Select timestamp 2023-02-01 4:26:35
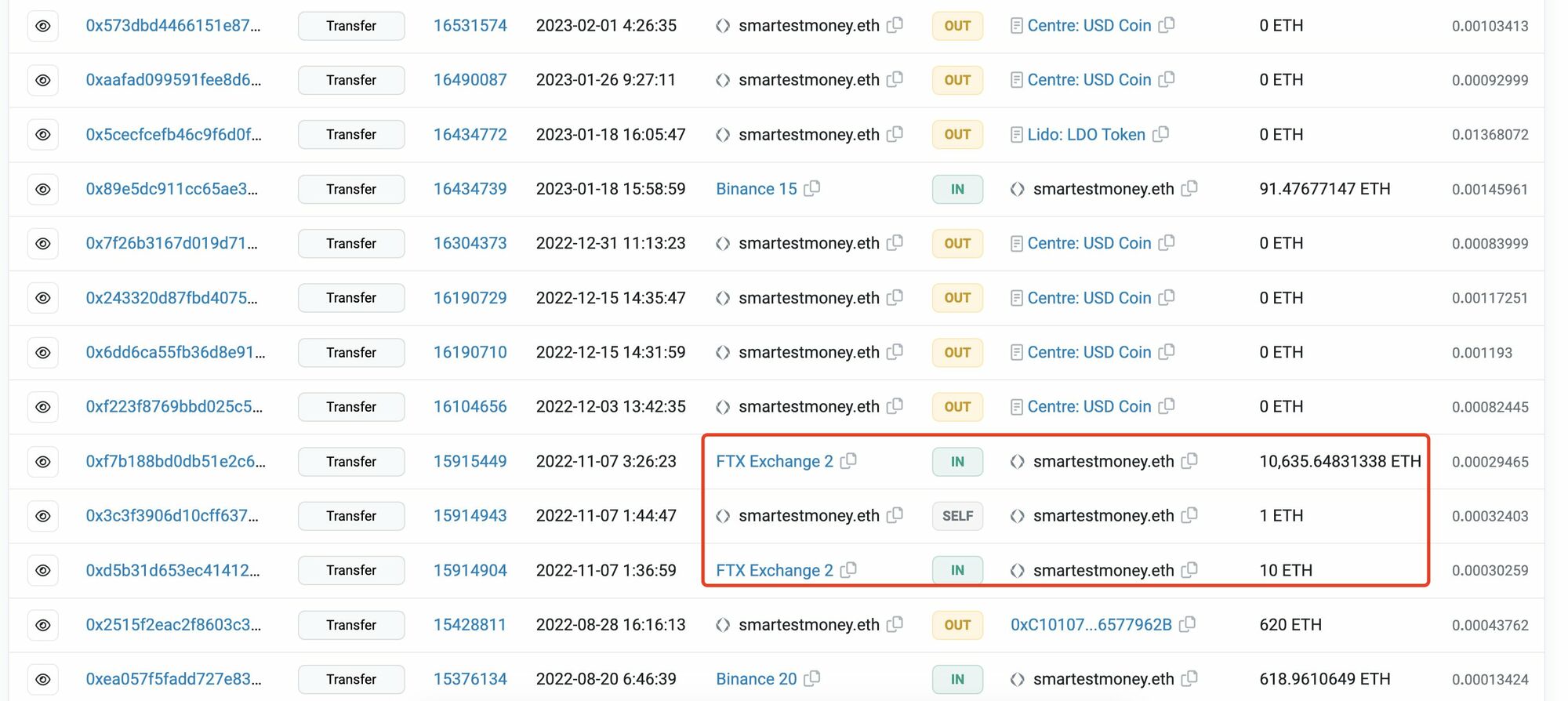Image resolution: width=1568 pixels, height=701 pixels. point(606,26)
